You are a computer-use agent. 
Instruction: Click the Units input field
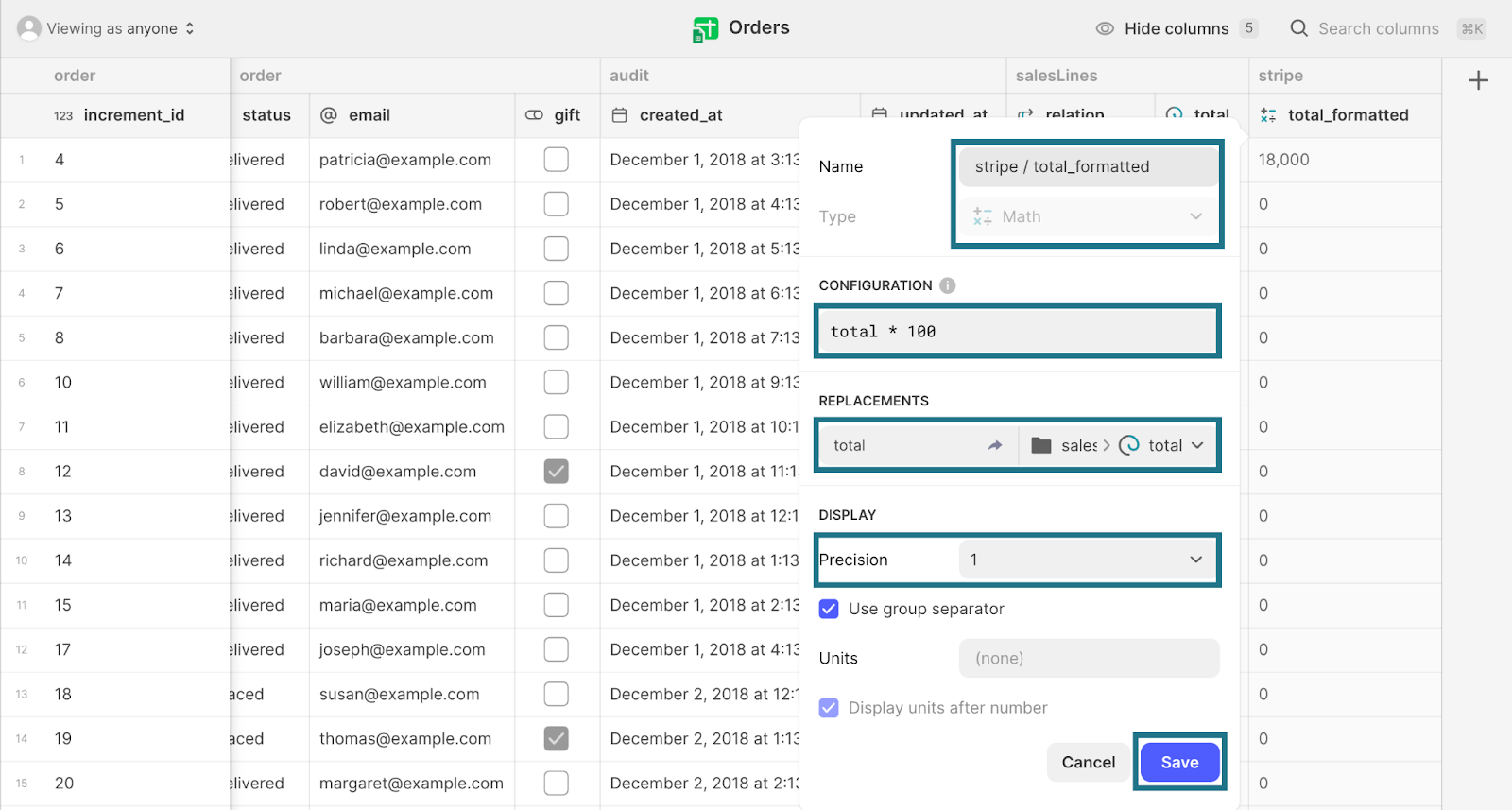click(x=1089, y=658)
